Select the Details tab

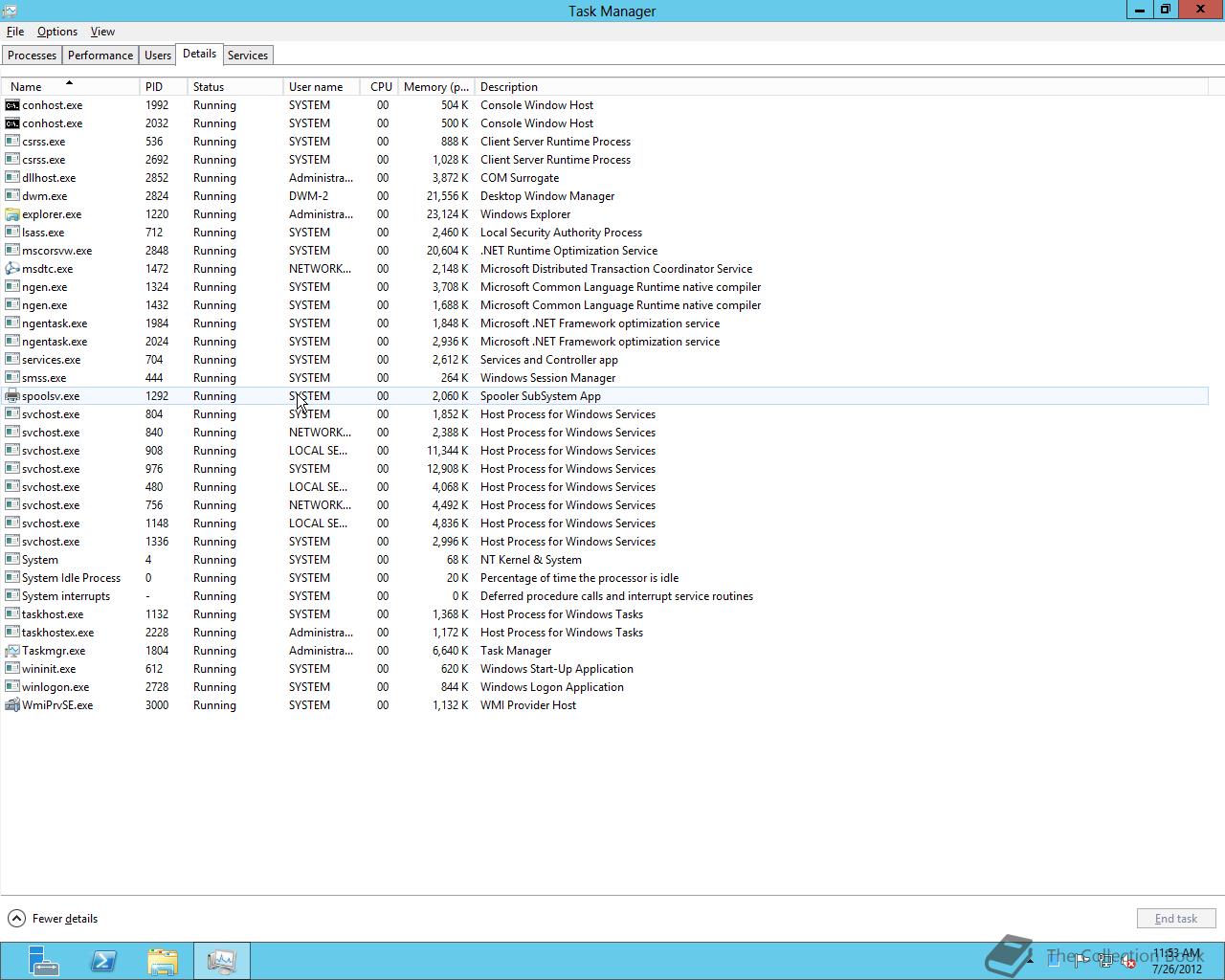pos(200,54)
